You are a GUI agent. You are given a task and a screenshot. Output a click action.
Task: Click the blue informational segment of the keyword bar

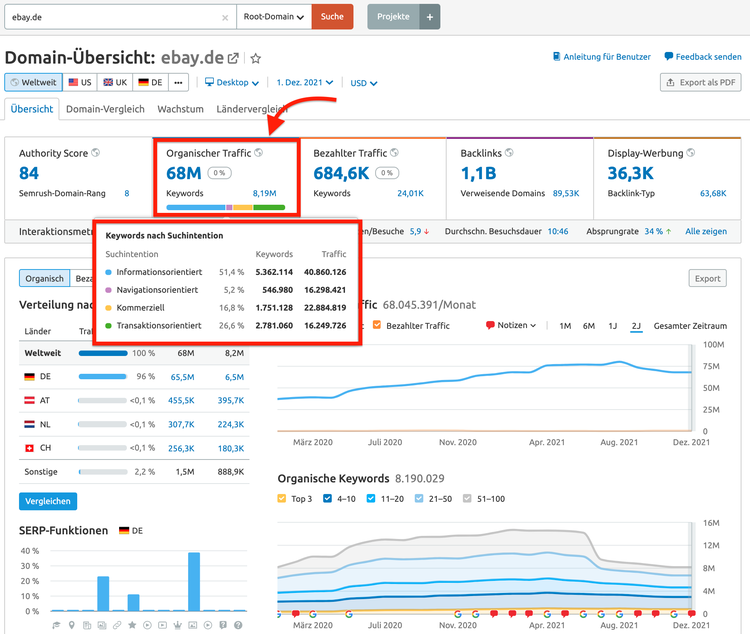196,207
